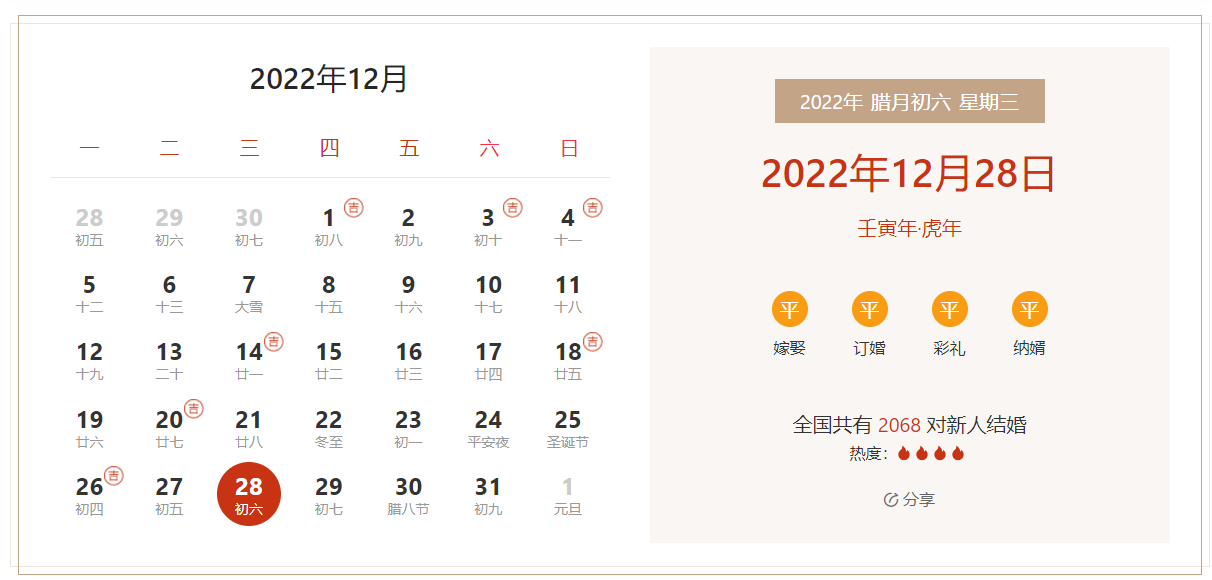Click the Wednesday 三 weekday header
This screenshot has height=580, width=1212.
click(249, 149)
